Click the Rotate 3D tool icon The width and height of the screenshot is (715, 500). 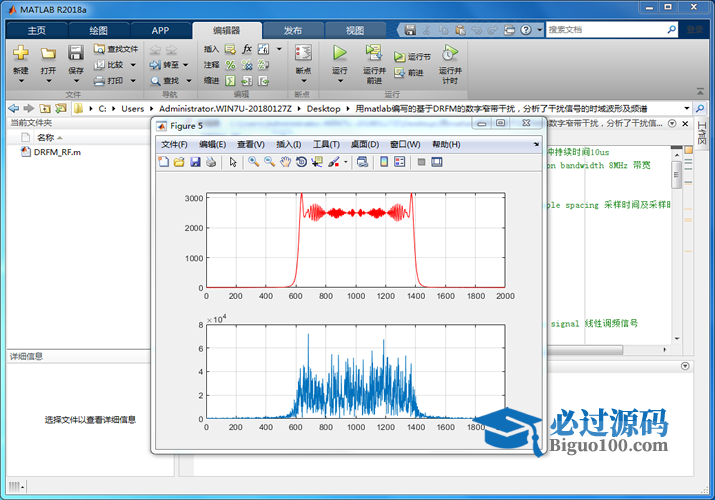coord(300,162)
